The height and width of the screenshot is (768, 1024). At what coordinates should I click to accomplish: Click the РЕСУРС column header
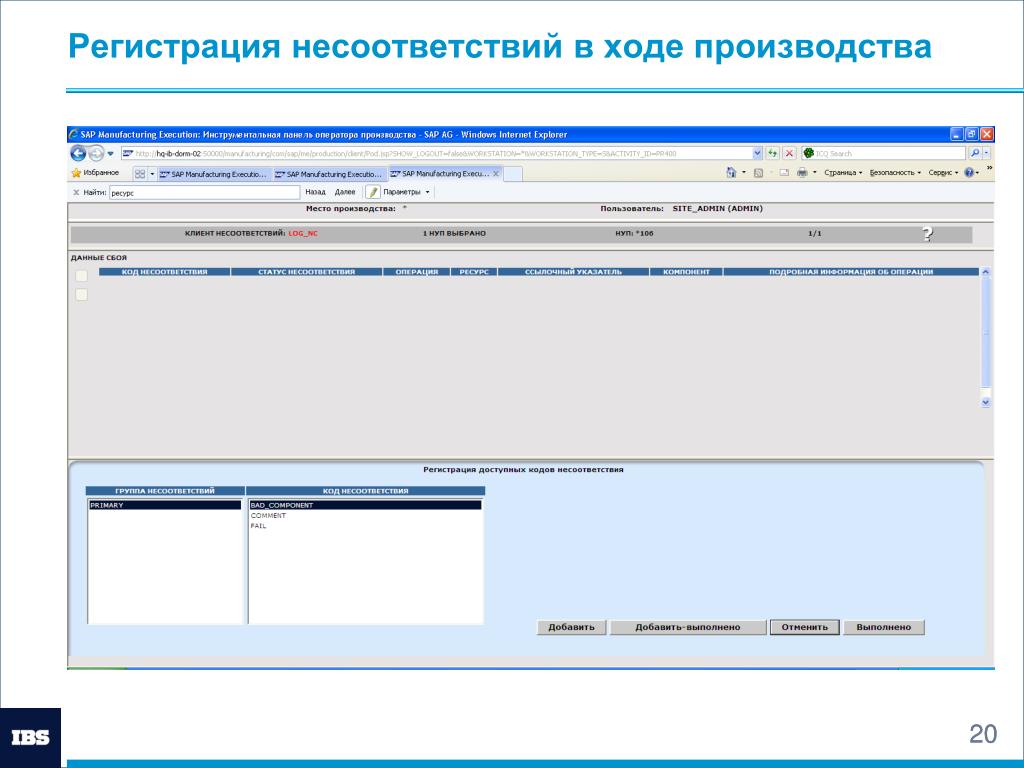[474, 272]
